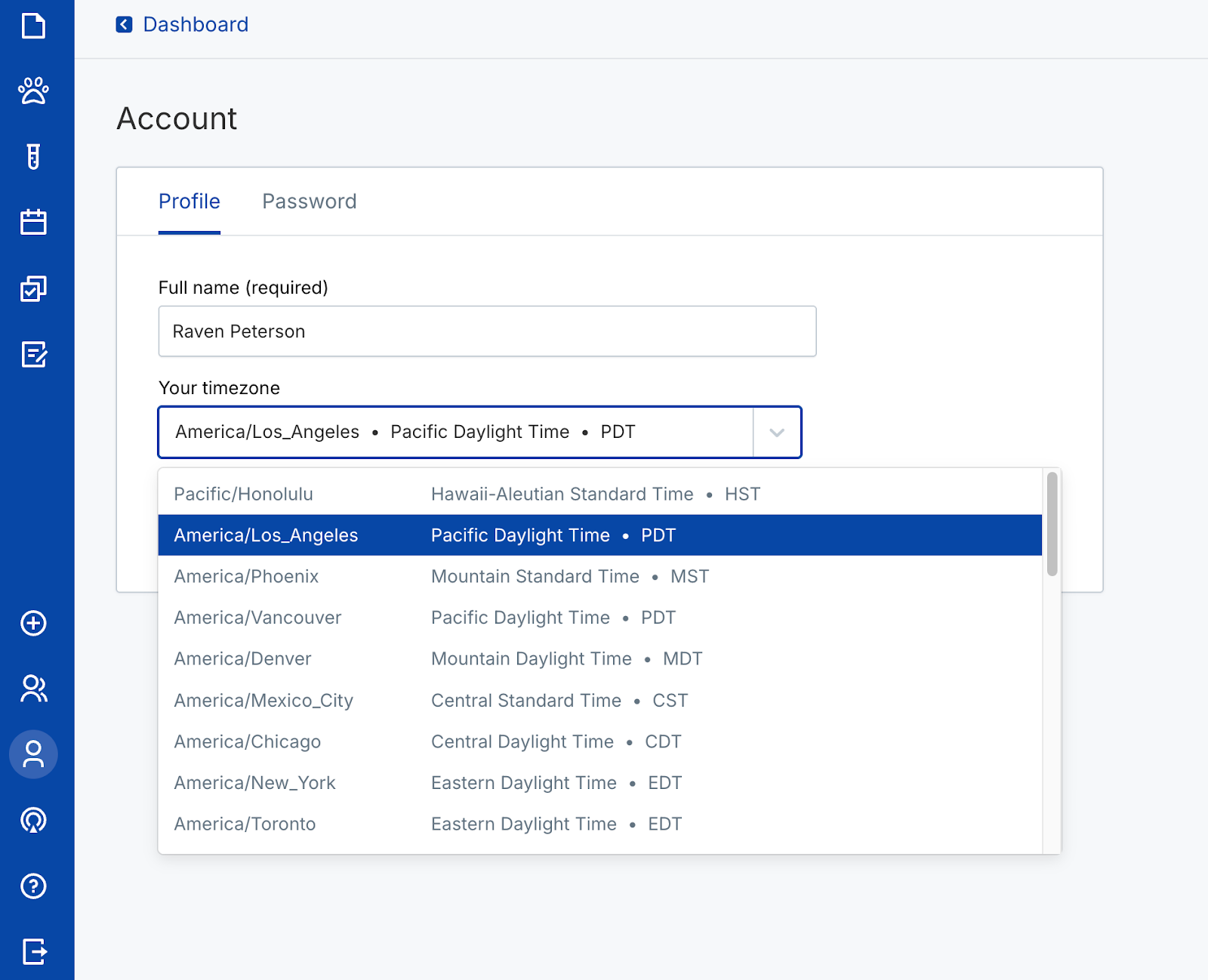The width and height of the screenshot is (1208, 980).
Task: Collapse the timezone dropdown chevron
Action: click(776, 433)
